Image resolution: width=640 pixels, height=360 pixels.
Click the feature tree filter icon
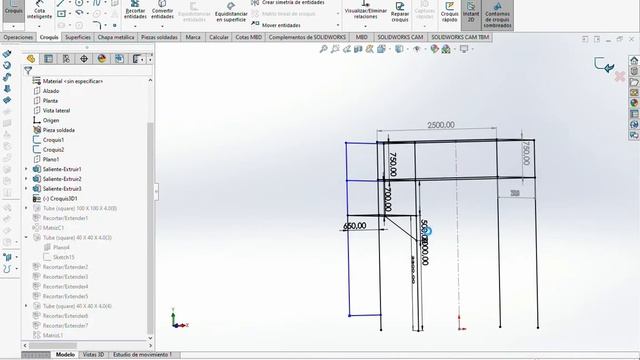(x=28, y=71)
